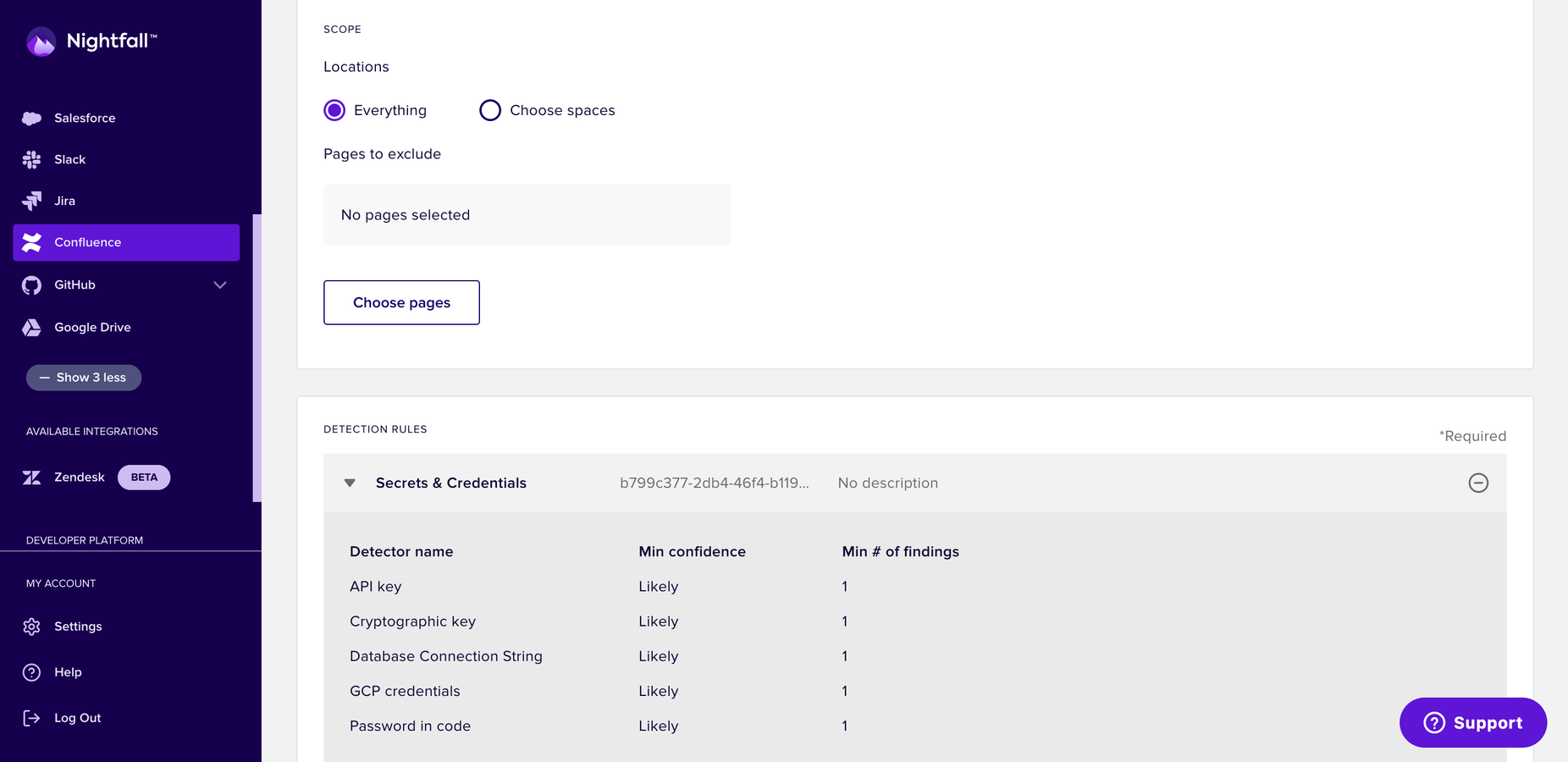The width and height of the screenshot is (1568, 762).
Task: Click the Password in code detector
Action: (410, 726)
